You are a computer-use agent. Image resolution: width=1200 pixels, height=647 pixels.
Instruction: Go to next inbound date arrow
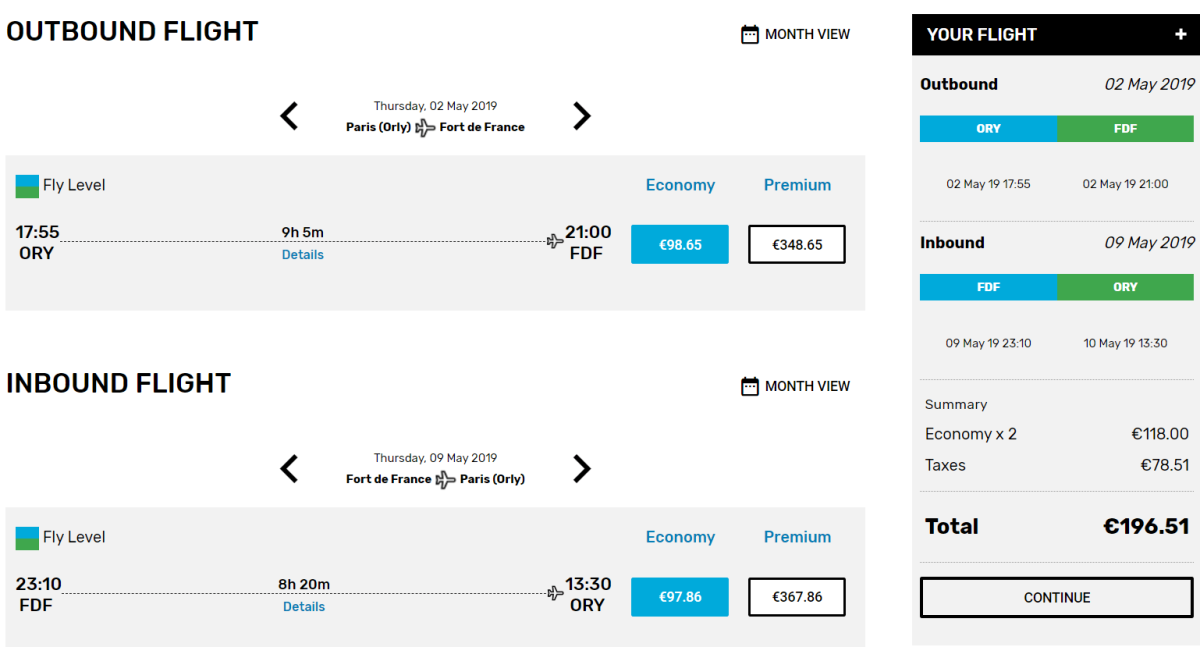click(582, 469)
